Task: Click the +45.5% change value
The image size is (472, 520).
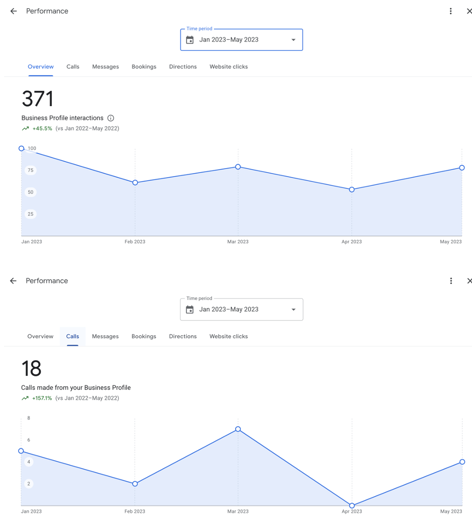Action: 42,128
